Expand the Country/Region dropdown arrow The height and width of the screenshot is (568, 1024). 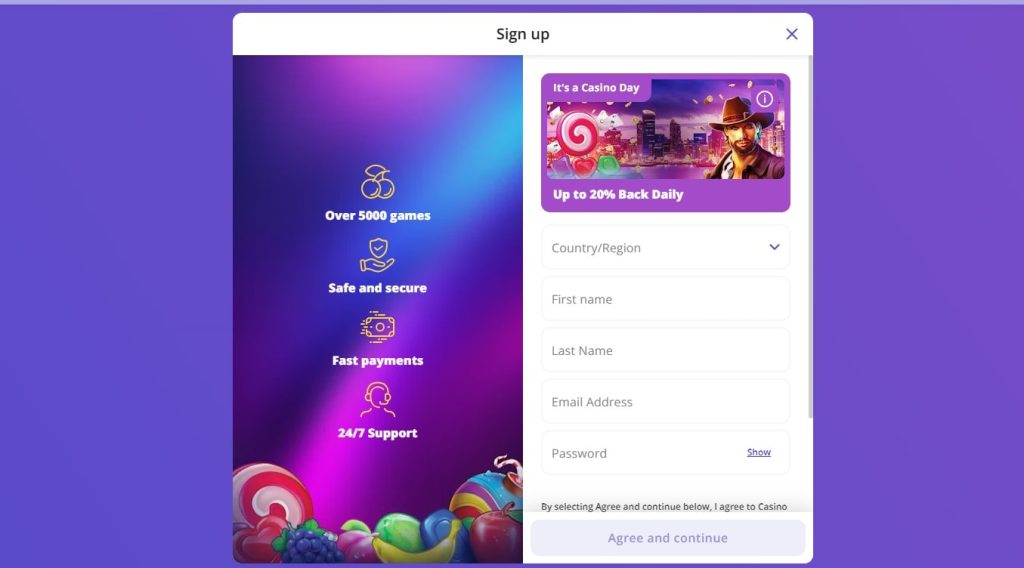click(774, 247)
